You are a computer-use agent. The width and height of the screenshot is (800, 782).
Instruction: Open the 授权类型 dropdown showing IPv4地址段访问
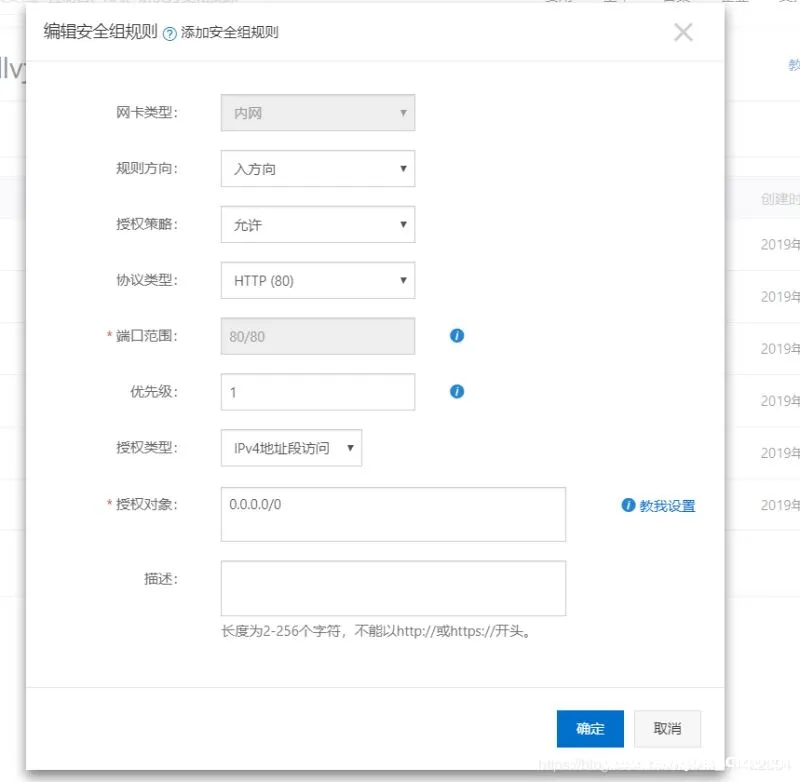pyautogui.click(x=290, y=448)
